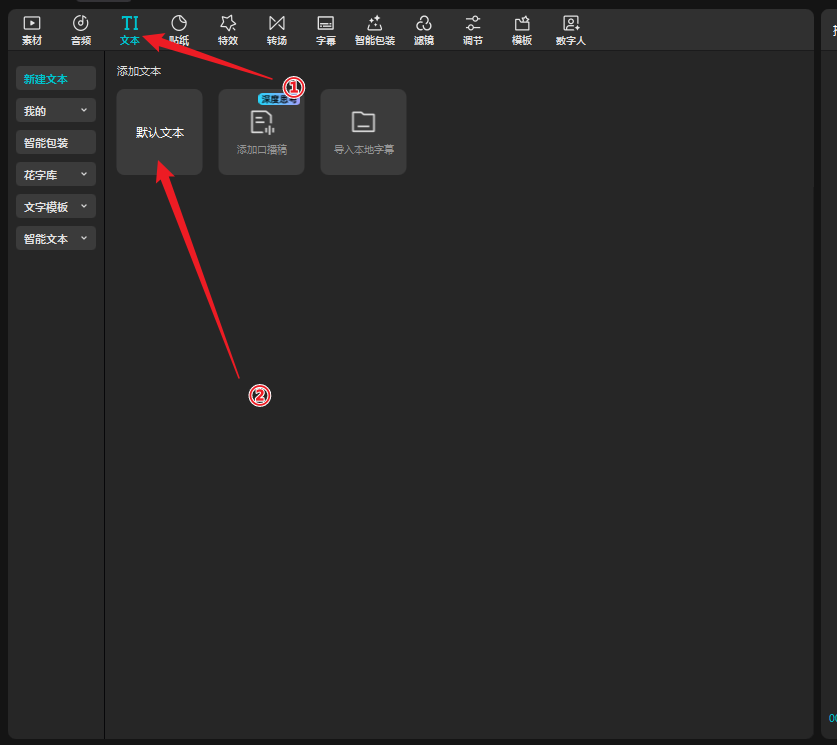Expand the 花字库 category
Image resolution: width=837 pixels, height=745 pixels.
pos(56,175)
